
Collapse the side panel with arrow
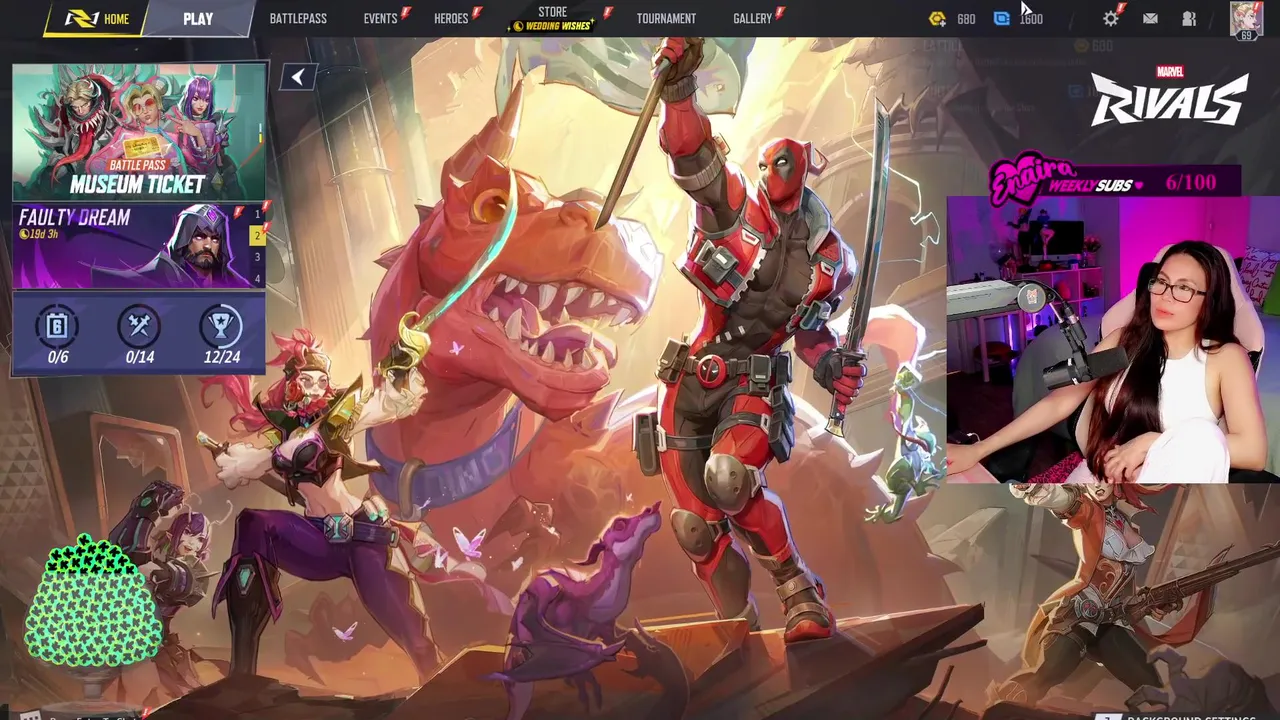(298, 77)
